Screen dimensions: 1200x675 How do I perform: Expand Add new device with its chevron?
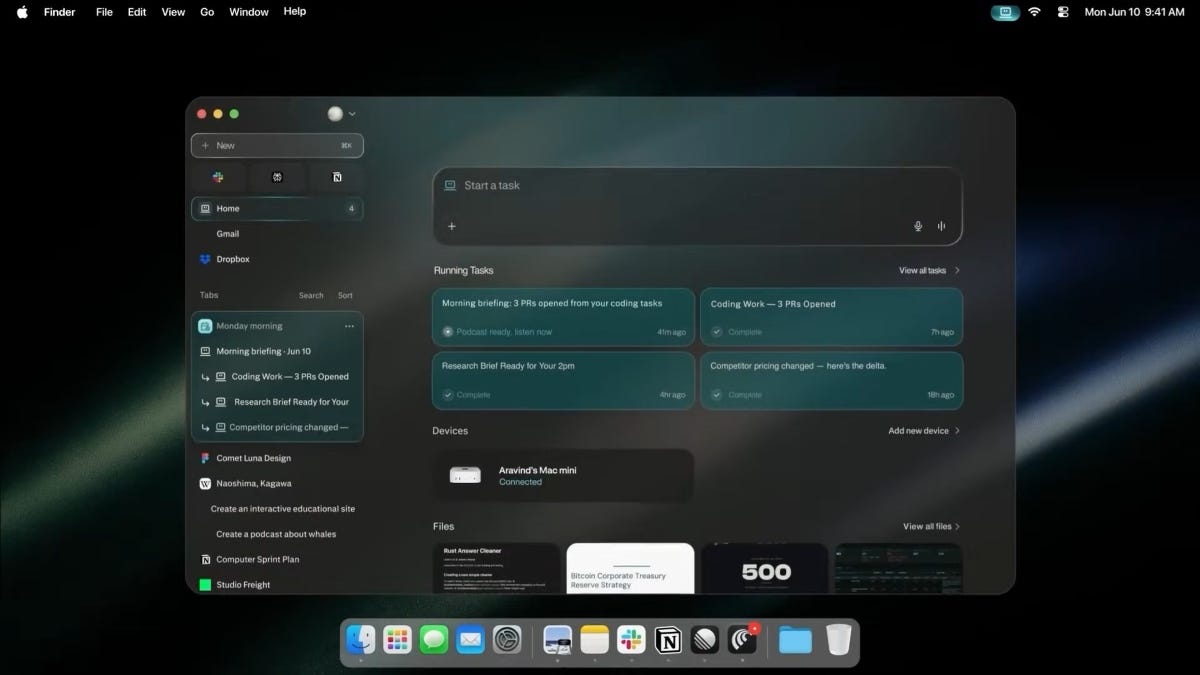click(956, 430)
